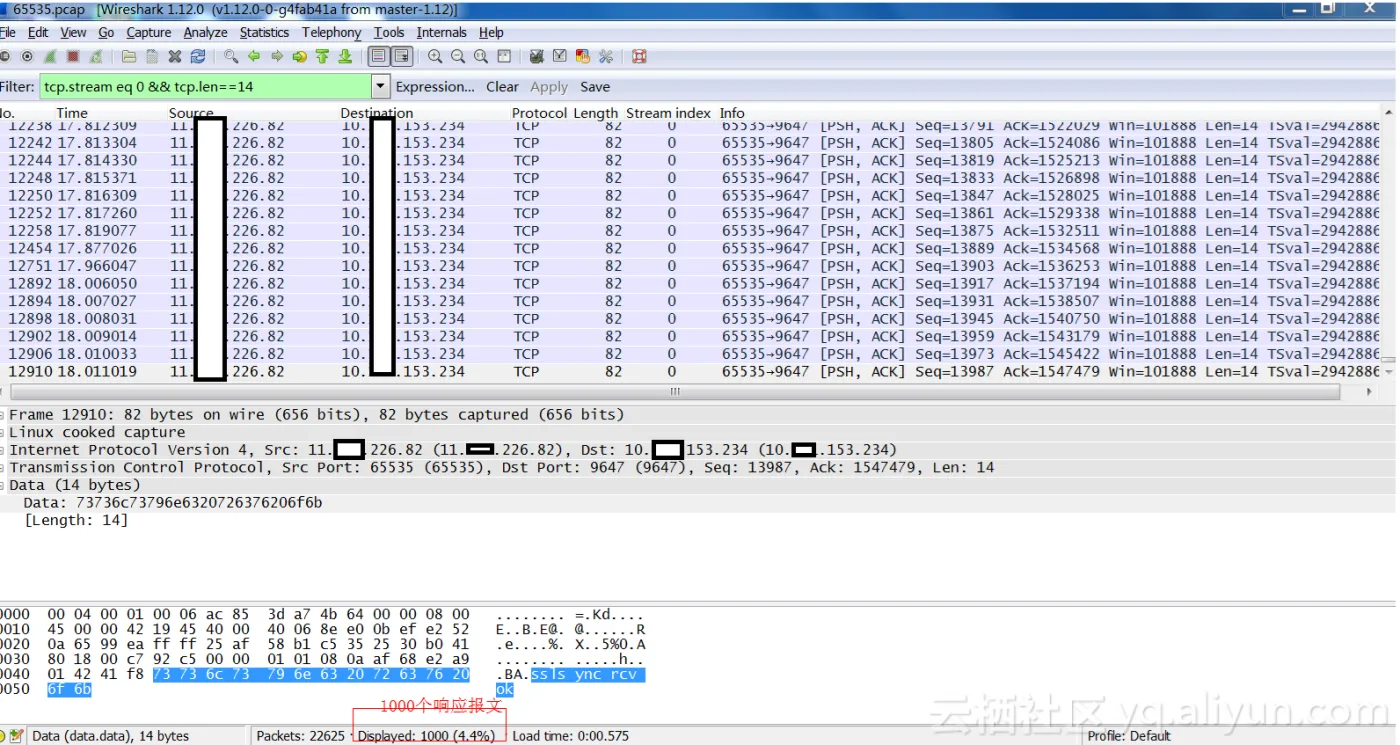Open the Edit menu
Image resolution: width=1400 pixels, height=745 pixels.
point(38,32)
